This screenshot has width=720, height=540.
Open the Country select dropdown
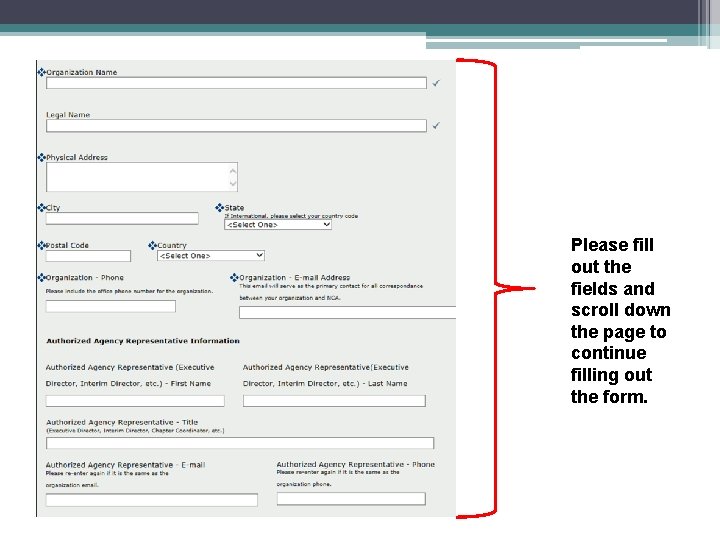(211, 255)
